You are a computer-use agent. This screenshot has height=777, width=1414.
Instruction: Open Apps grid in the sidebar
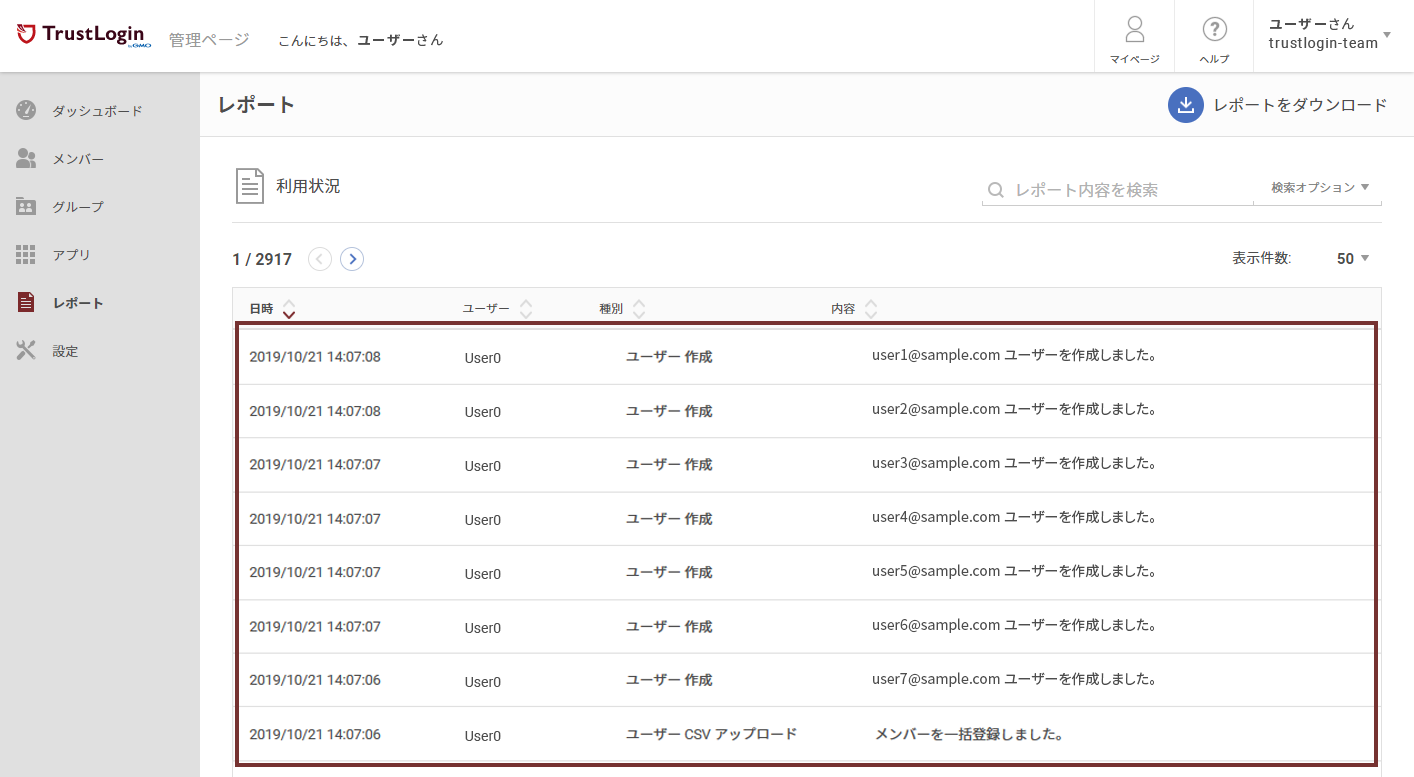[x=71, y=255]
